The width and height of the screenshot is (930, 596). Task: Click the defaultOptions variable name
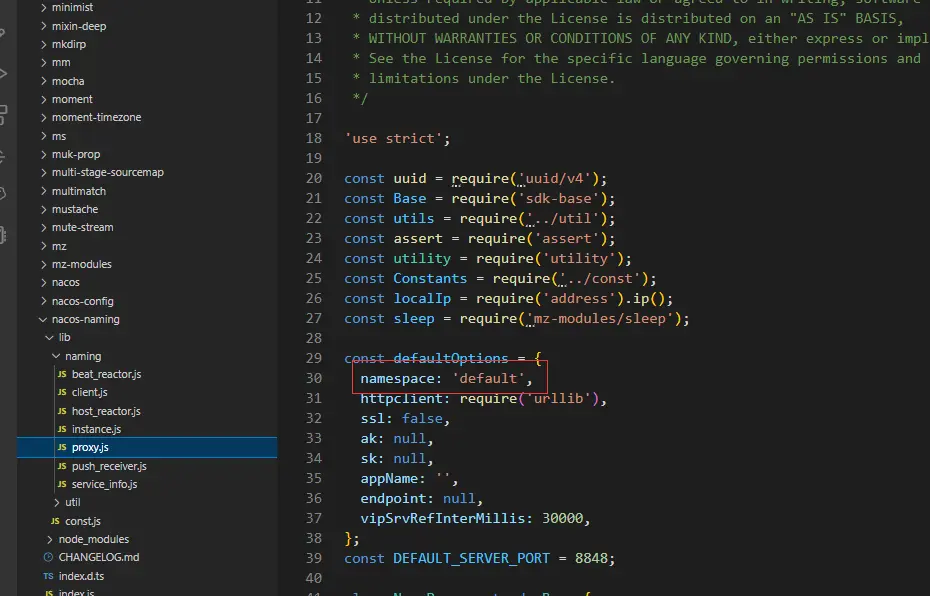coord(451,358)
